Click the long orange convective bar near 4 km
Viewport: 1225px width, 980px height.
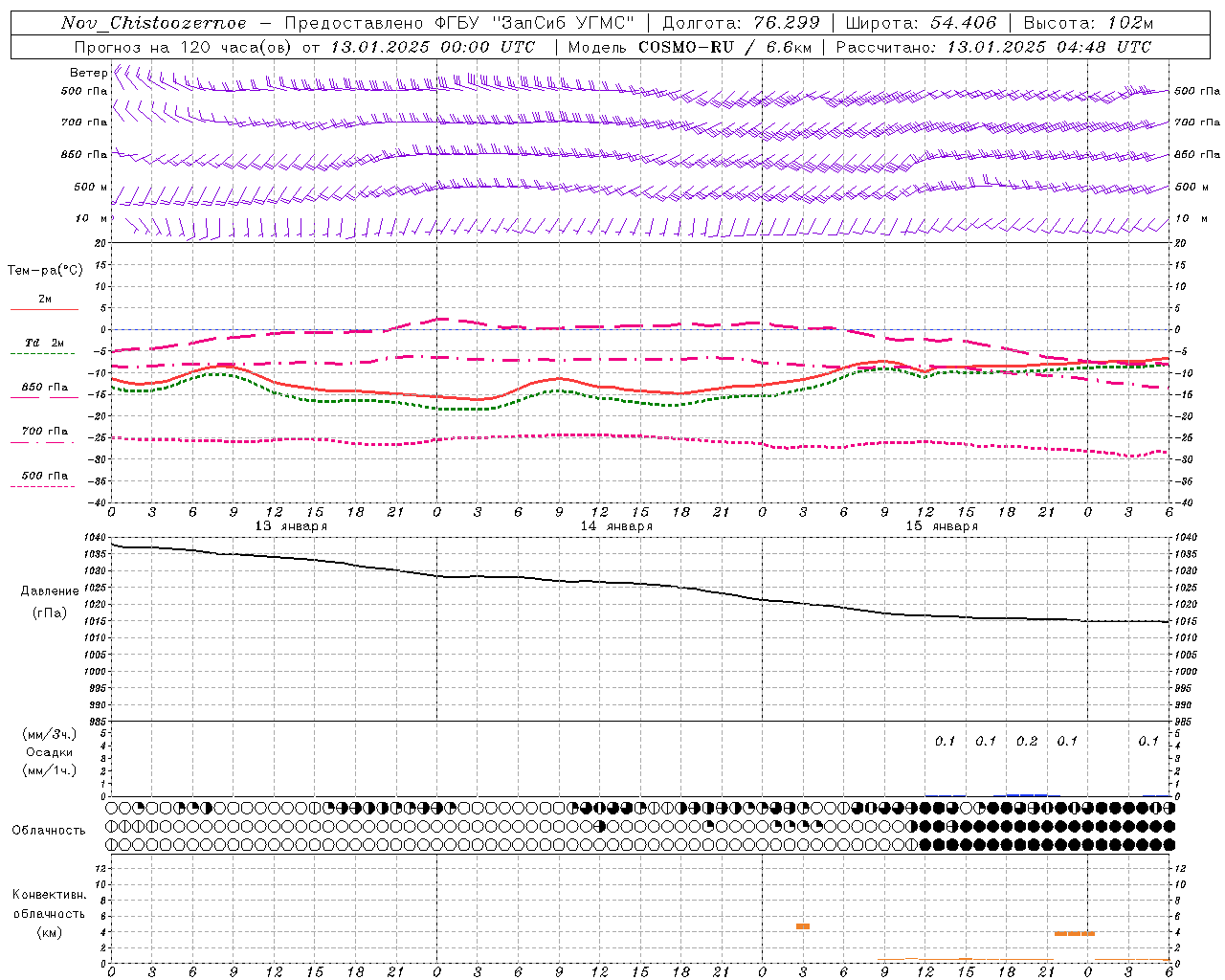coord(1074,934)
